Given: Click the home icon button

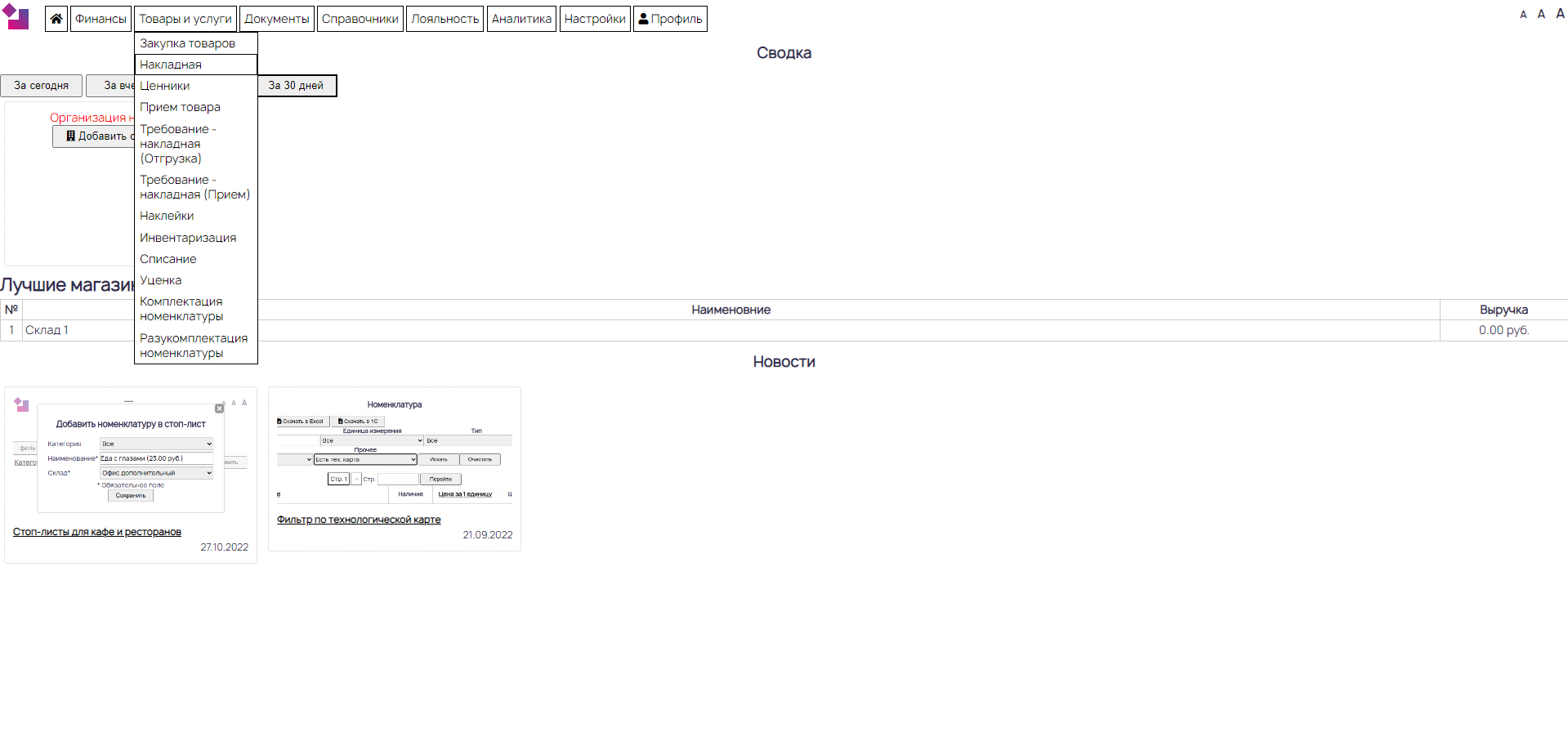Looking at the screenshot, I should click(56, 19).
